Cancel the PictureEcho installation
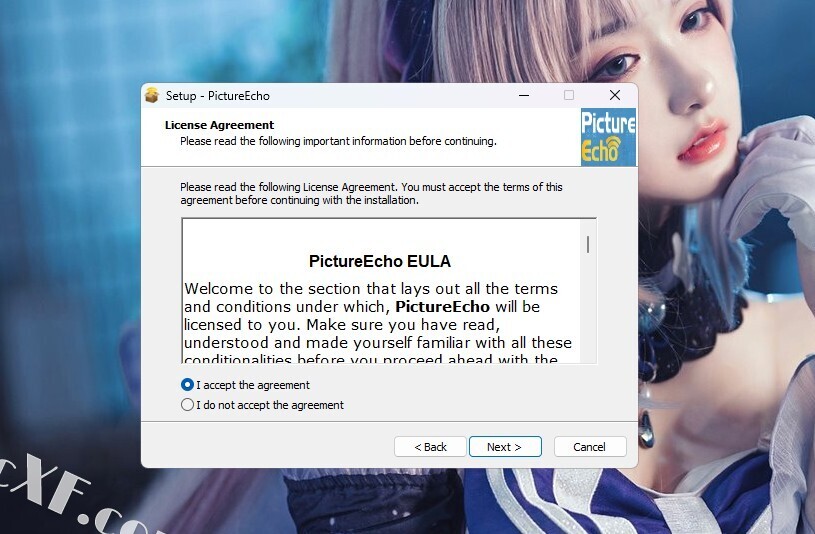The height and width of the screenshot is (534, 815). point(590,447)
